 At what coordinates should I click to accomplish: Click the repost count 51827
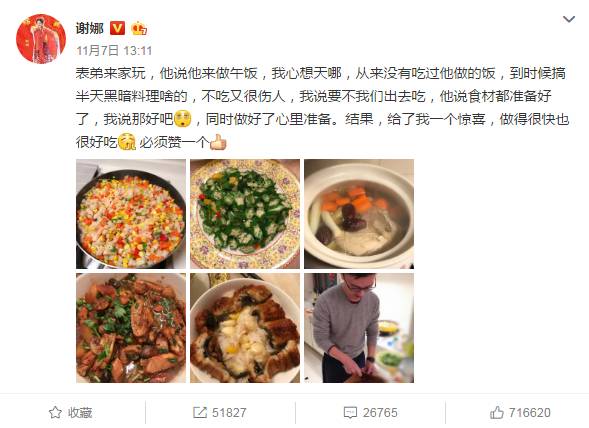(229, 413)
